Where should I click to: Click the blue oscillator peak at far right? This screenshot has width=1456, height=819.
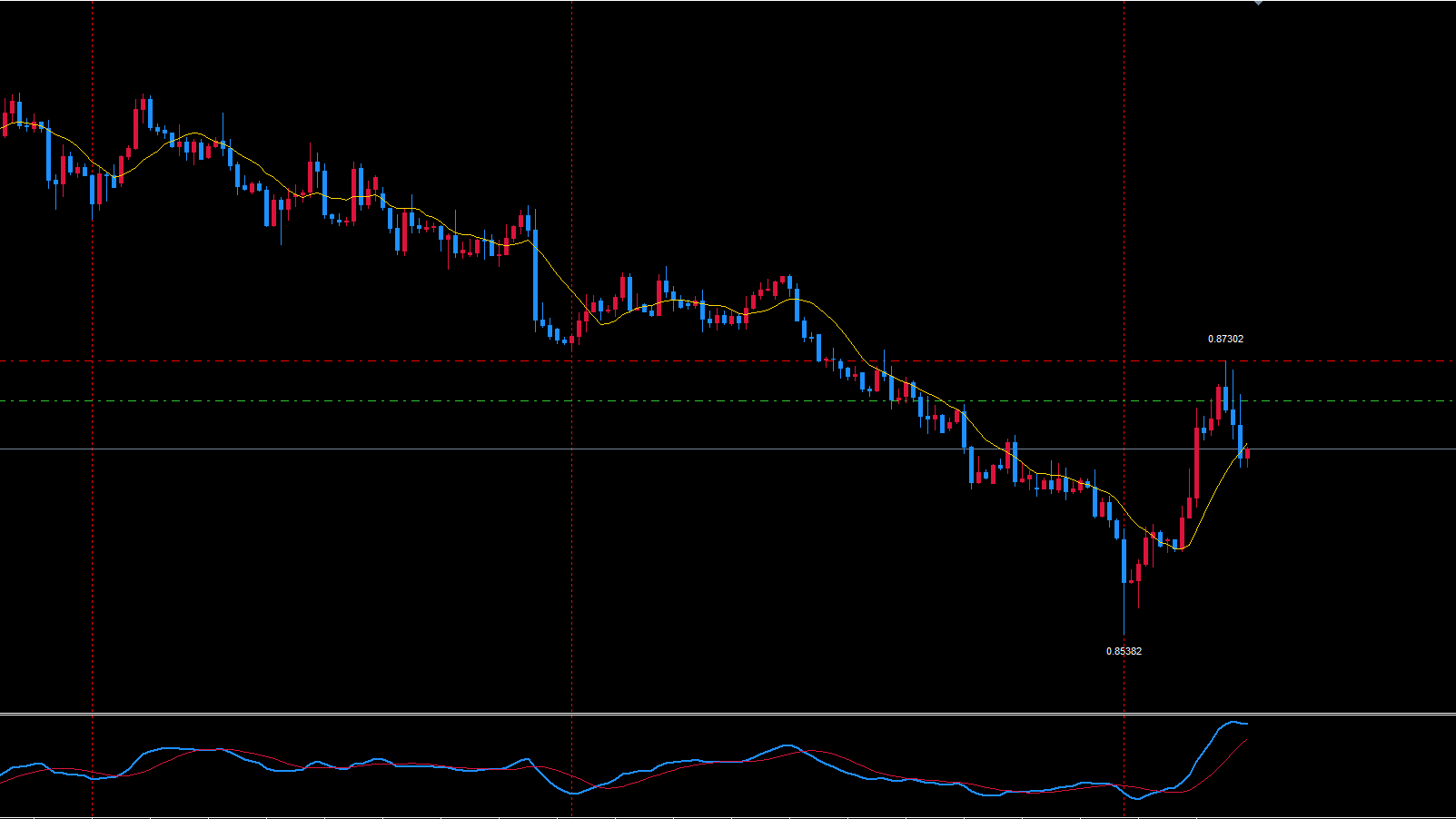point(1234,723)
